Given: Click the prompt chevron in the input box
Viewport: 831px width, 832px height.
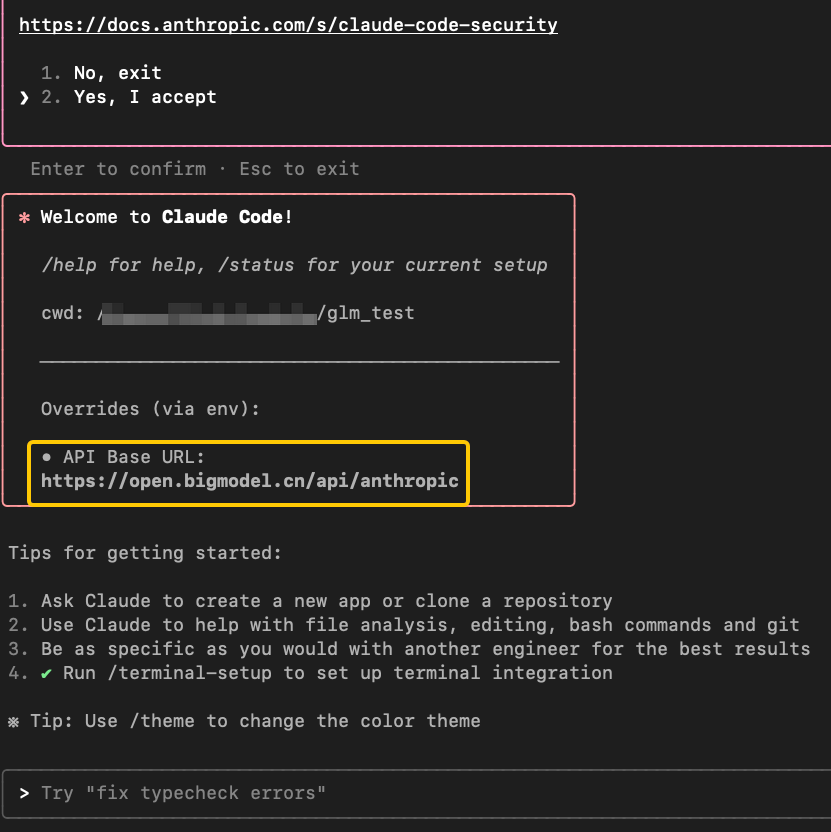Looking at the screenshot, I should point(24,793).
